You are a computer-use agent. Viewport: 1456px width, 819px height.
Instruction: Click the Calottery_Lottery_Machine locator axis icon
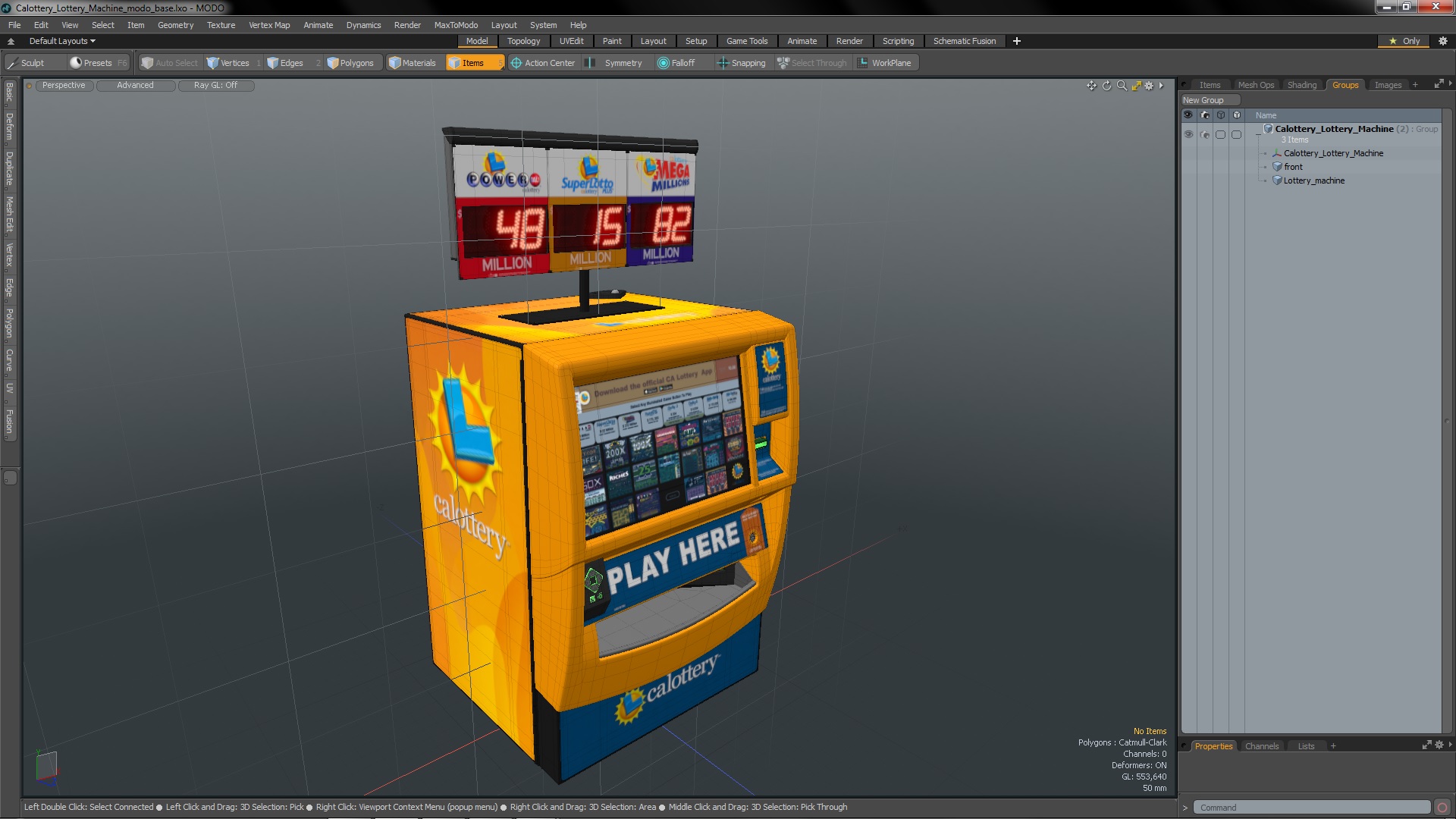1278,153
